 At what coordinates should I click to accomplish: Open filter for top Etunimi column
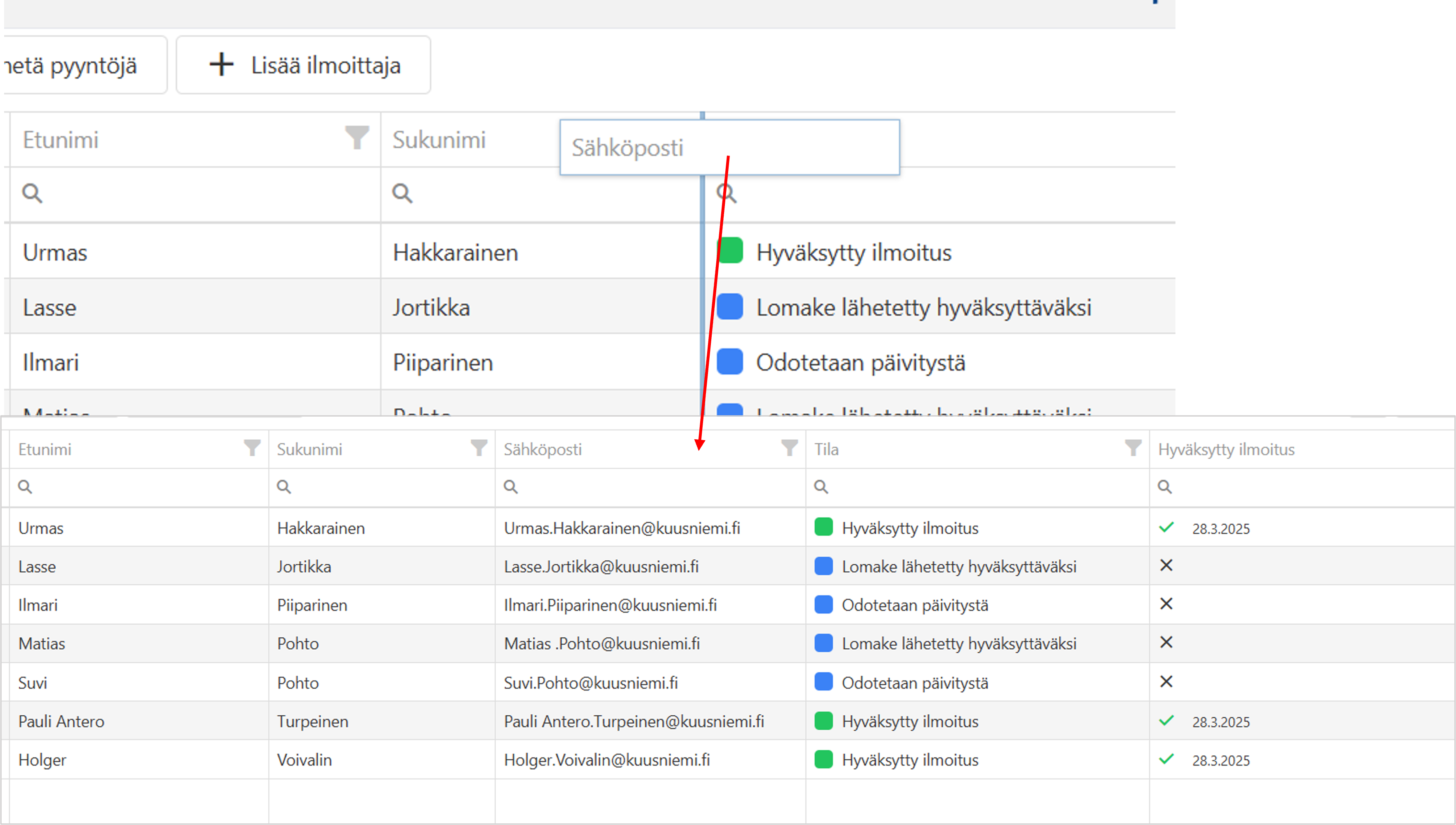tap(357, 138)
